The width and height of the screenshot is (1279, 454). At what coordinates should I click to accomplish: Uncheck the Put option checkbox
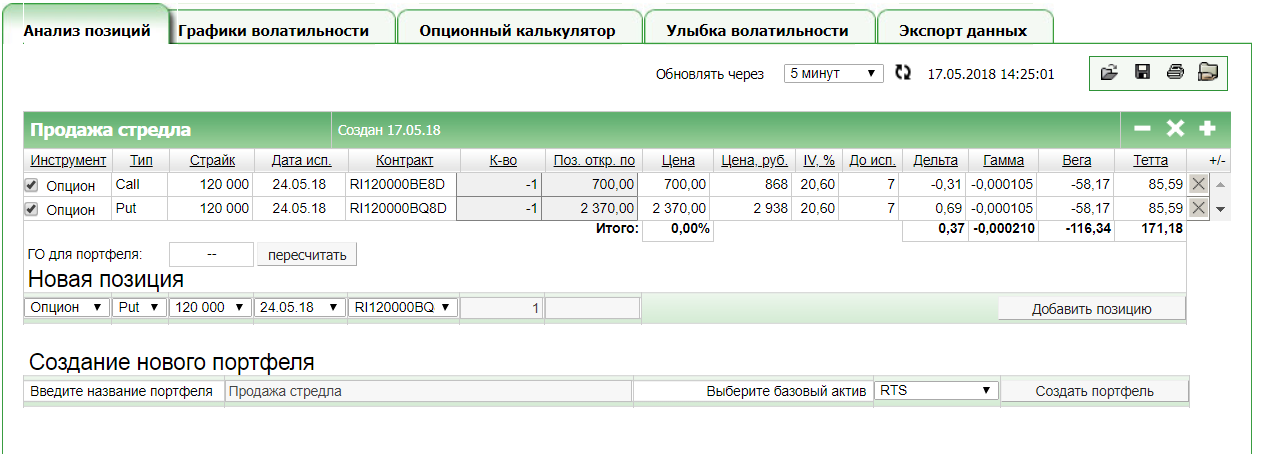point(31,209)
